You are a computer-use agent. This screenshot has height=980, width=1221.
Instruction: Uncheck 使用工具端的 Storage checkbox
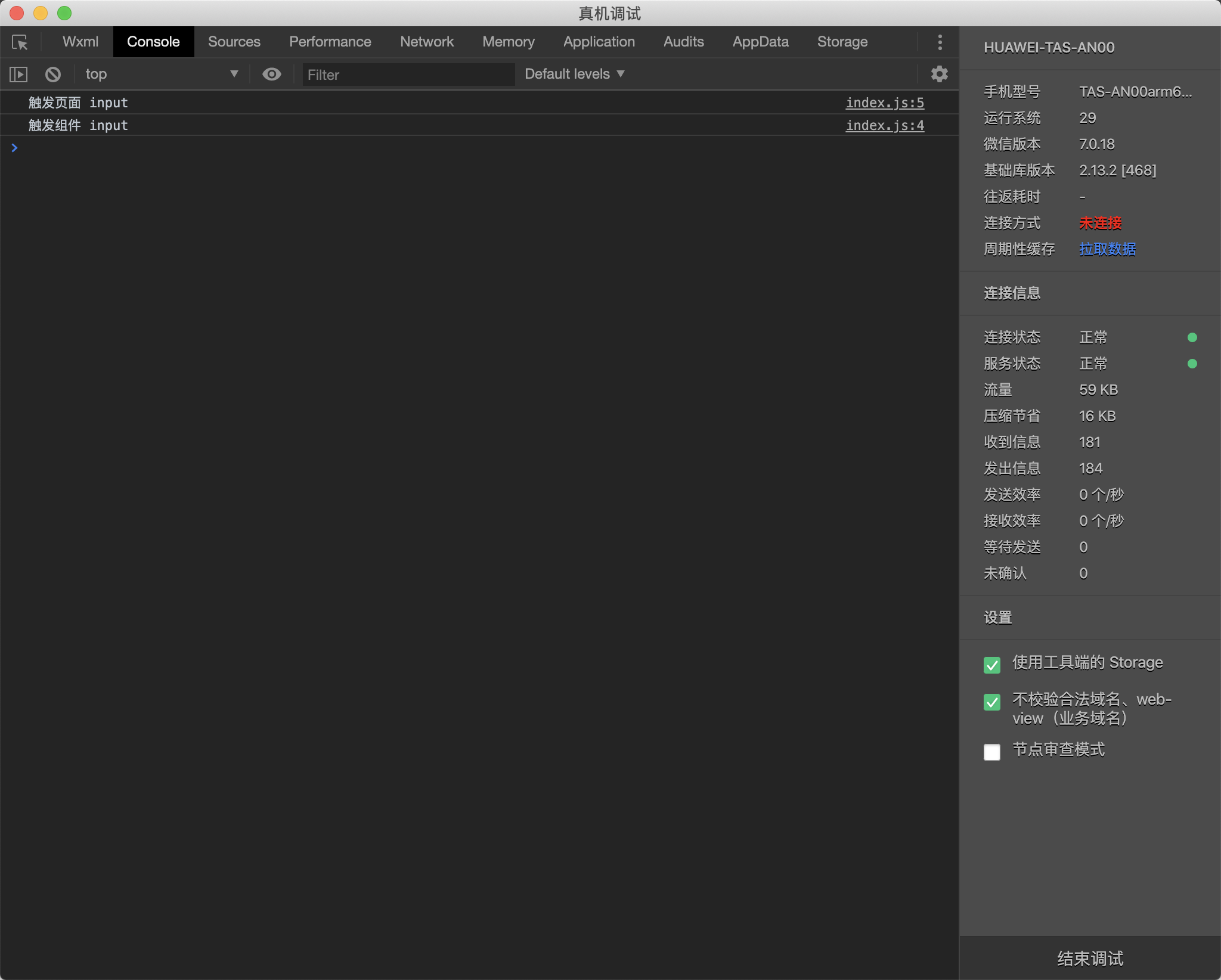tap(992, 665)
